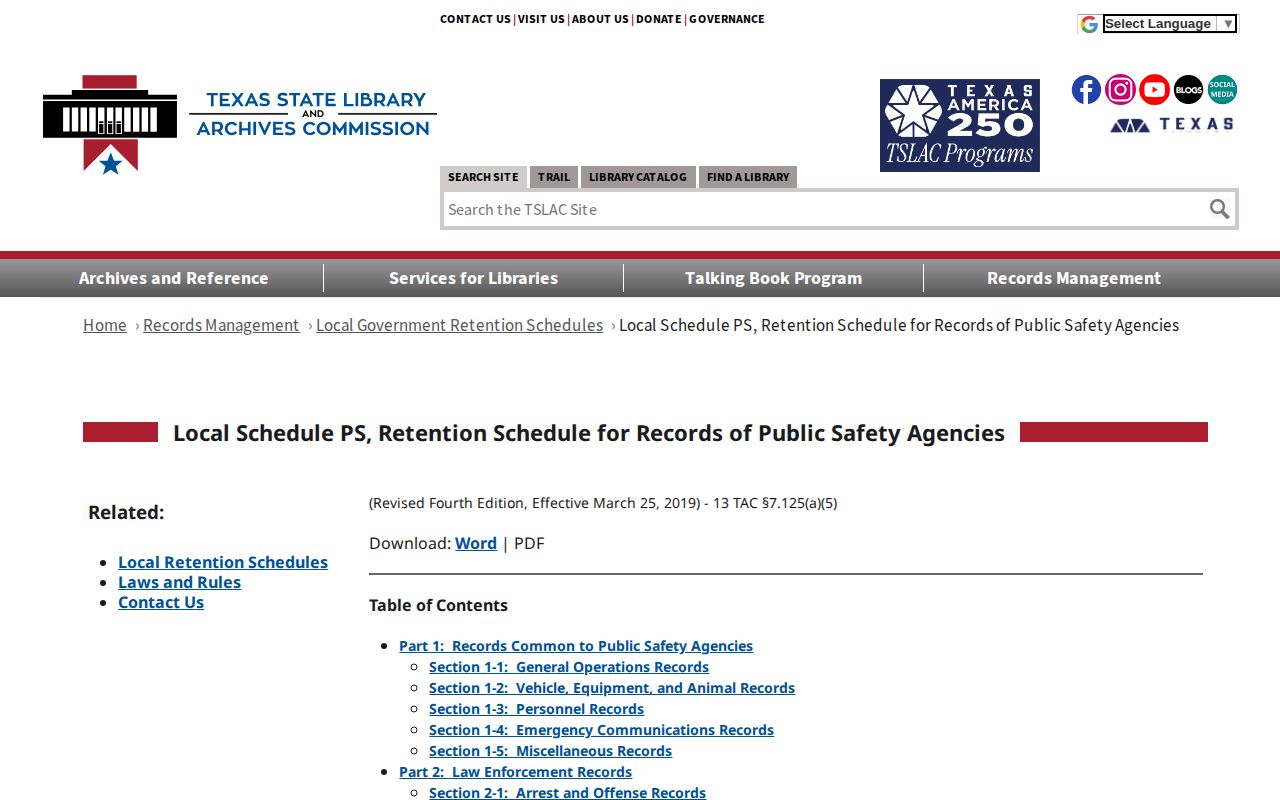The width and height of the screenshot is (1280, 800).
Task: Open Section 1-1: General Operations Records
Action: pyautogui.click(x=569, y=667)
